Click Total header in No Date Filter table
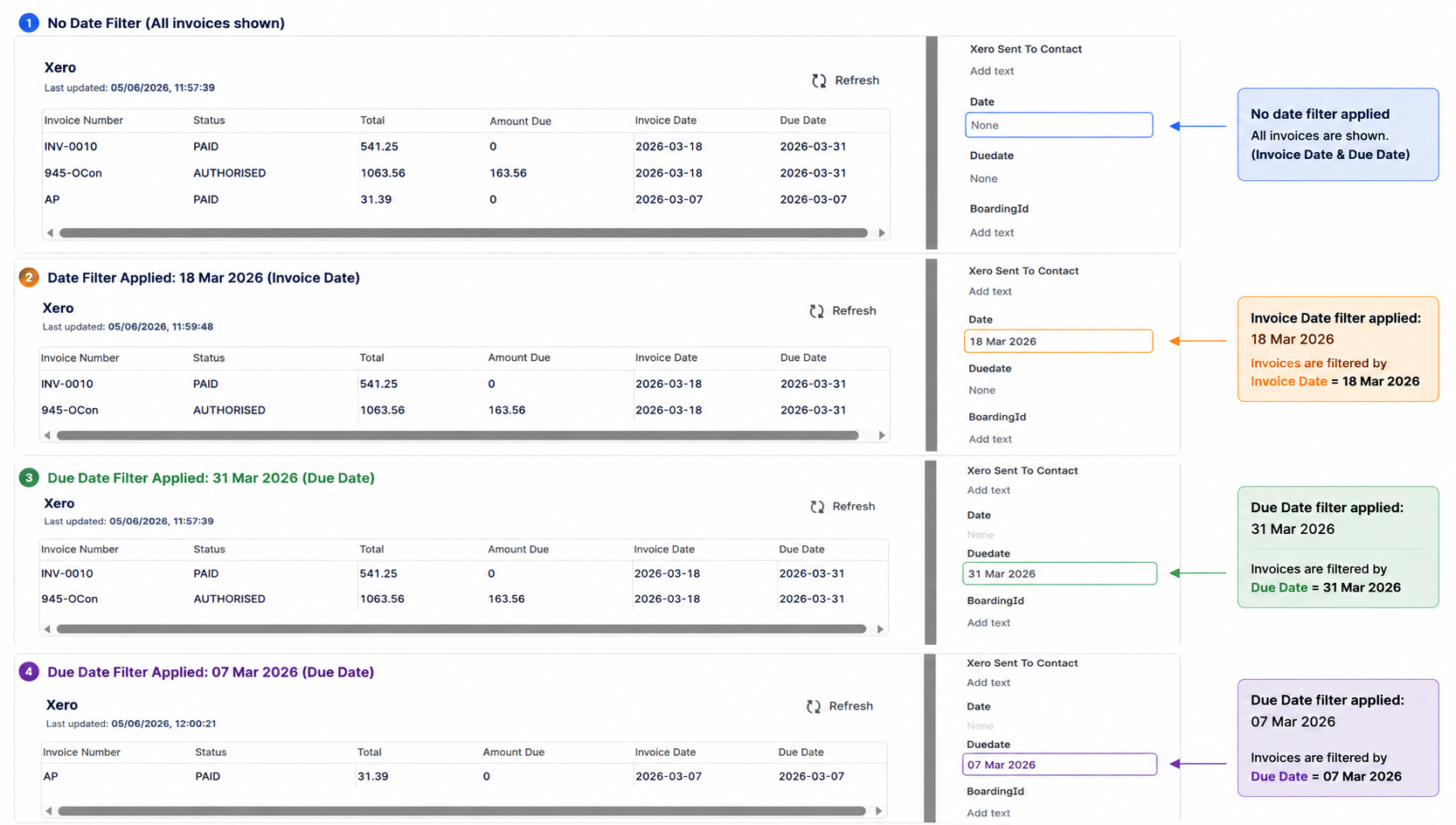Image resolution: width=1456 pixels, height=825 pixels. tap(372, 121)
